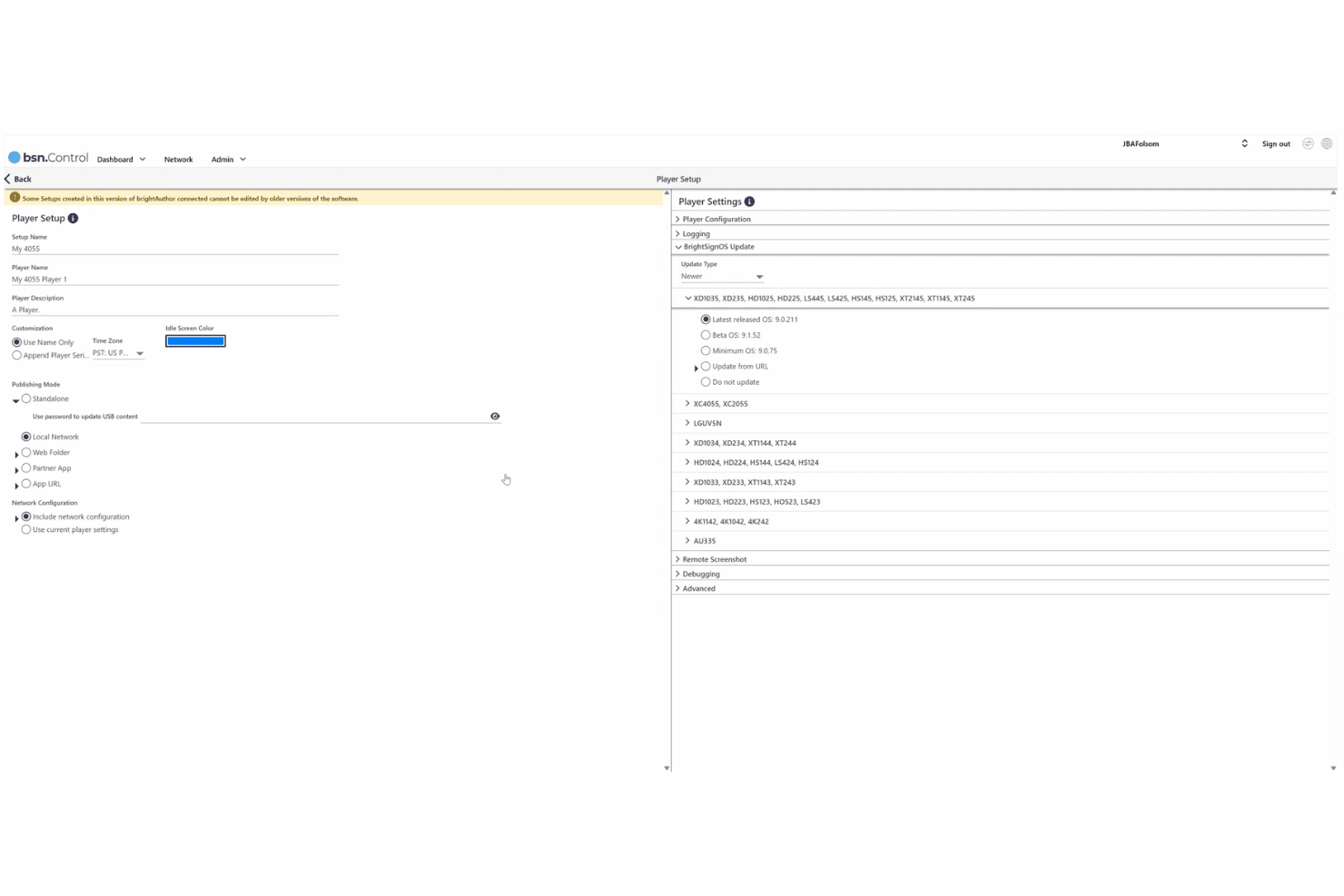The width and height of the screenshot is (1344, 896).
Task: Click the Player Settings info icon
Action: [x=749, y=202]
